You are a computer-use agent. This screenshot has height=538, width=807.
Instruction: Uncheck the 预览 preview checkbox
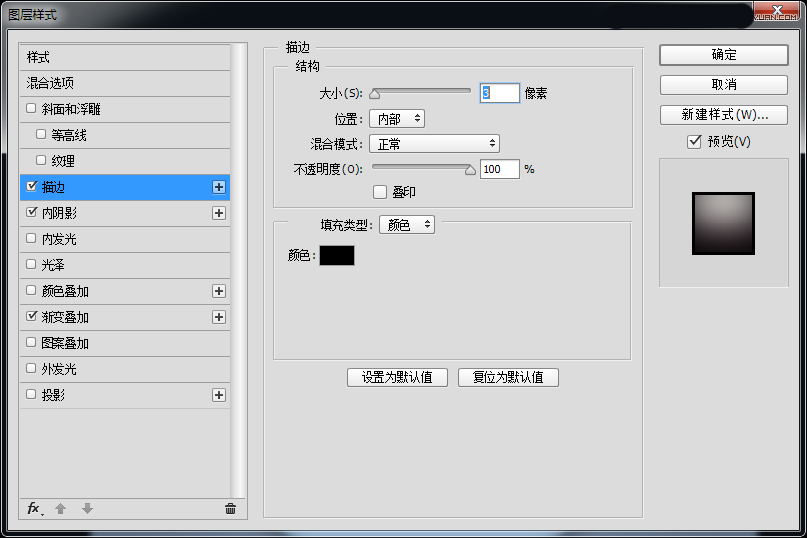click(694, 142)
